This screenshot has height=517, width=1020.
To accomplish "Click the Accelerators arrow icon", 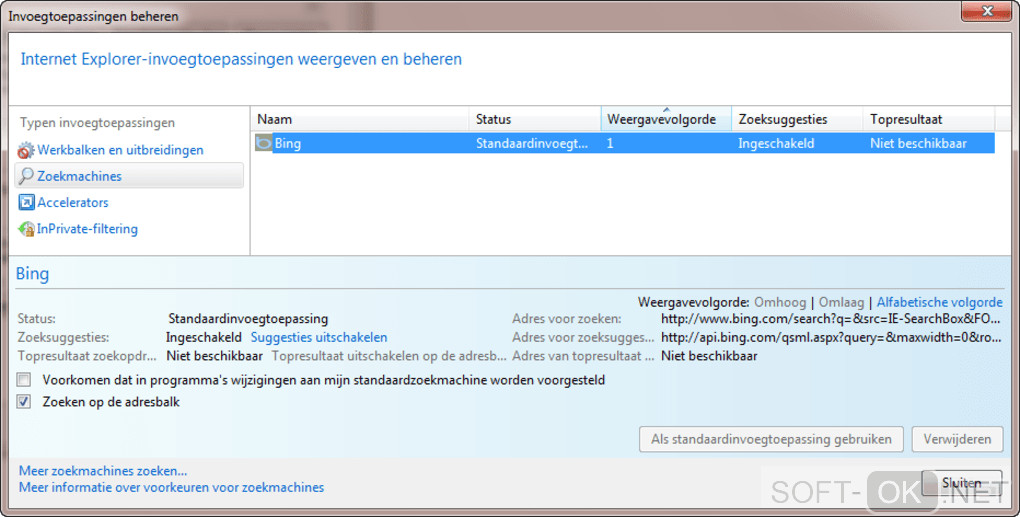I will click(26, 203).
